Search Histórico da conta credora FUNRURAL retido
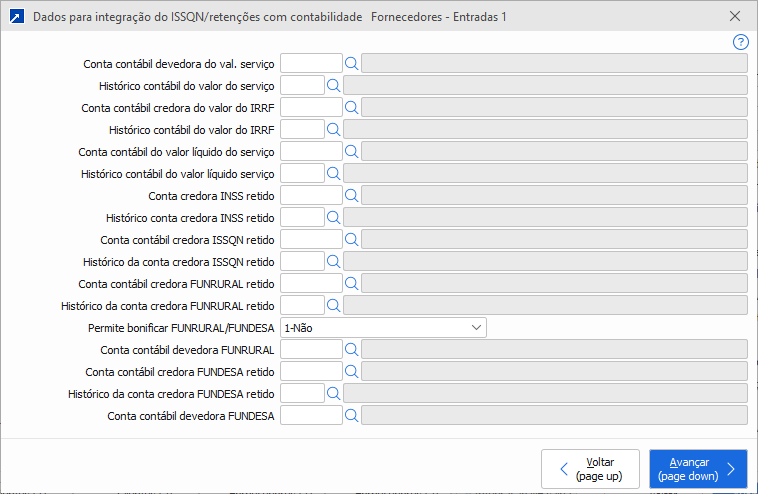The height and width of the screenshot is (501, 772). [x=334, y=305]
